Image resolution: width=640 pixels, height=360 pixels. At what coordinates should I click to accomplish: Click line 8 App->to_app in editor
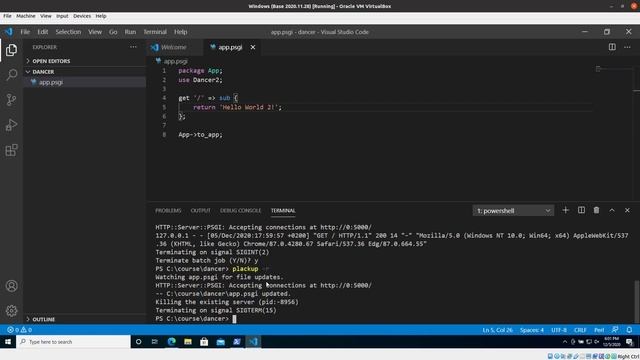click(x=200, y=134)
